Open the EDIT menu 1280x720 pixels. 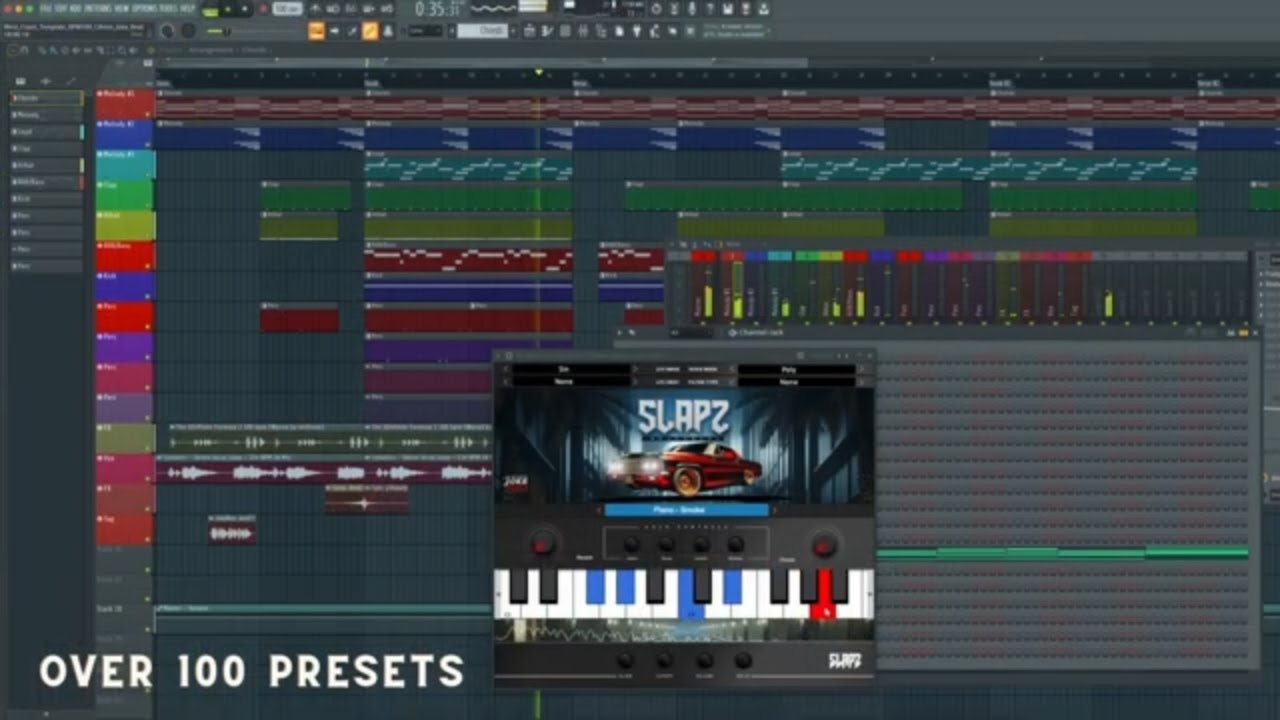click(x=60, y=8)
